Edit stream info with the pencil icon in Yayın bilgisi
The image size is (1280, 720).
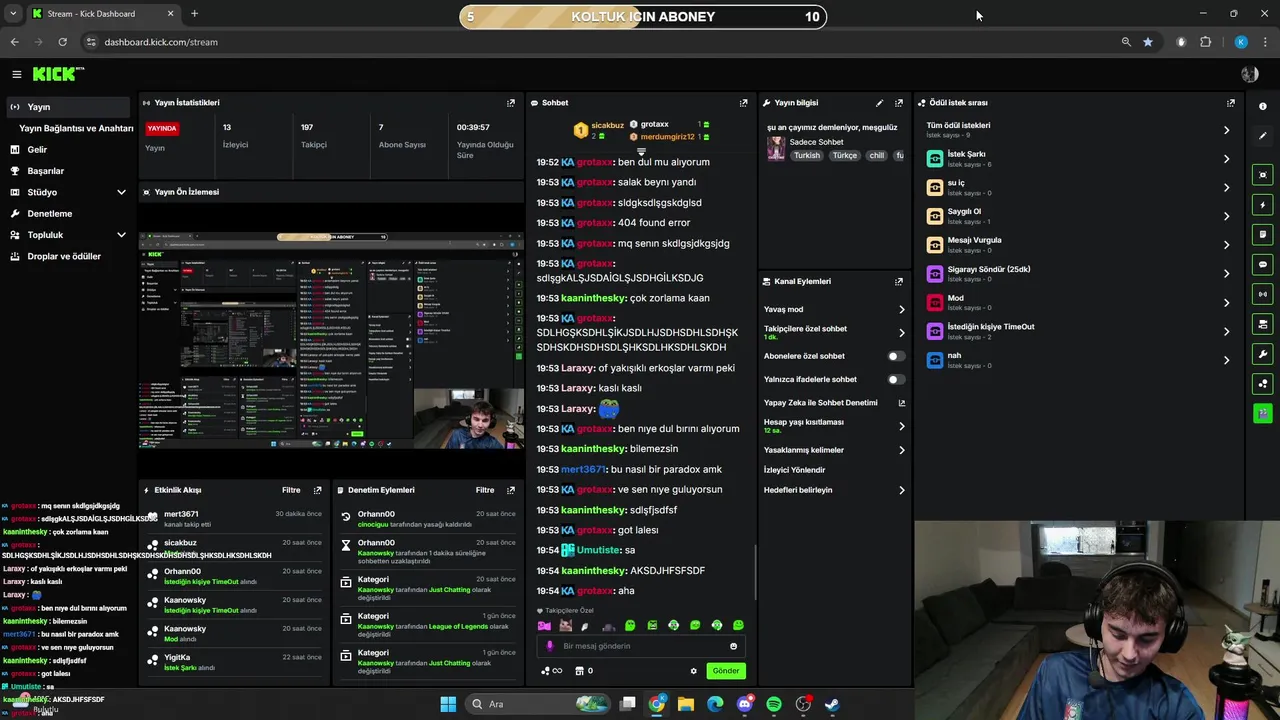click(x=879, y=103)
